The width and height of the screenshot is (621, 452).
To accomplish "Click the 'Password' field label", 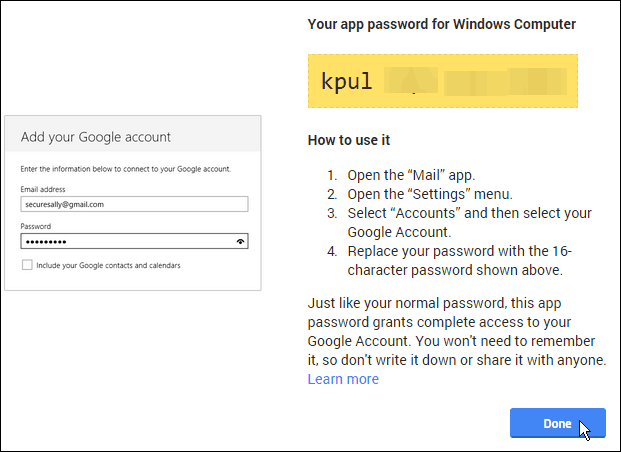I will [36, 226].
